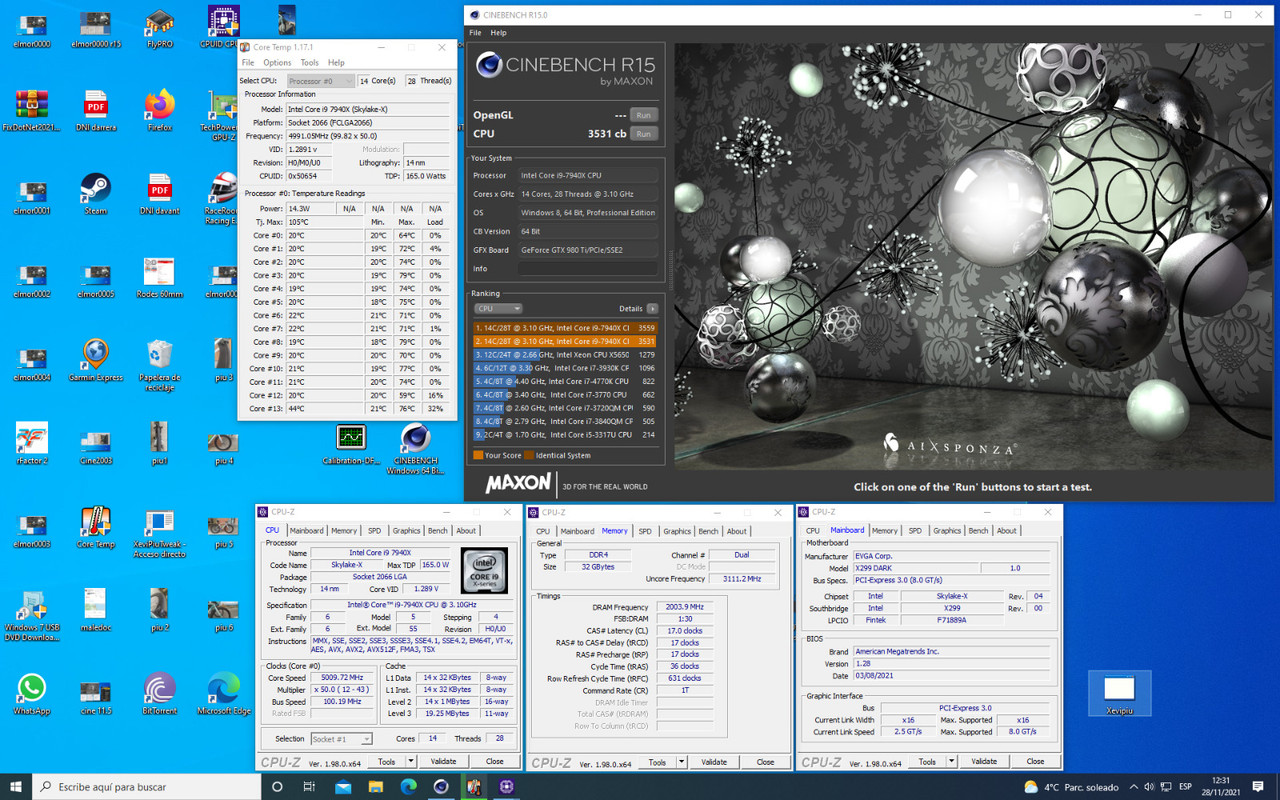Open the Microsoft Edge desktop shortcut
1280x800 pixels.
tap(223, 694)
